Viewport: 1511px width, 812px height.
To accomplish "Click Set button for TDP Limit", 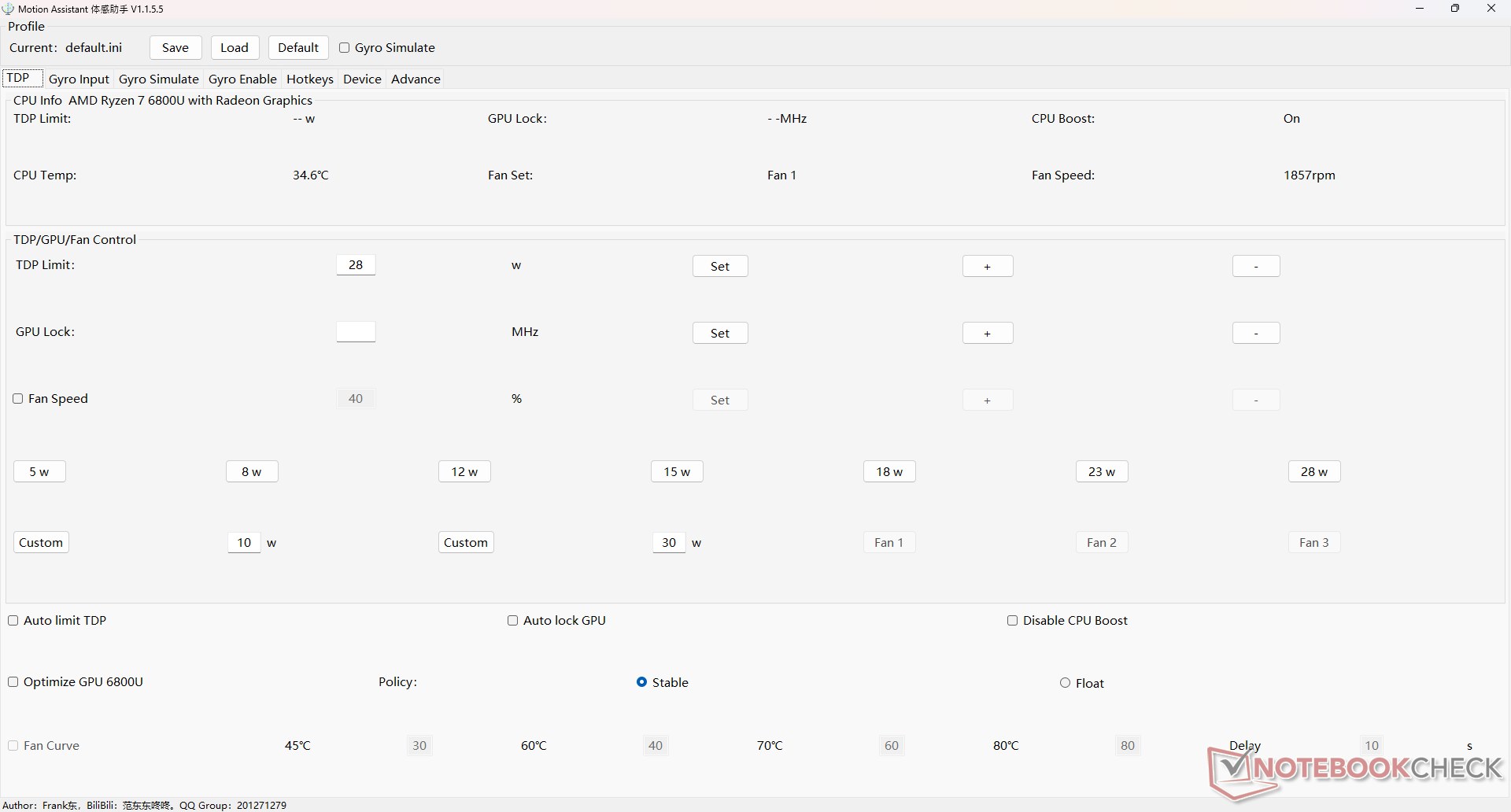I will (x=719, y=267).
